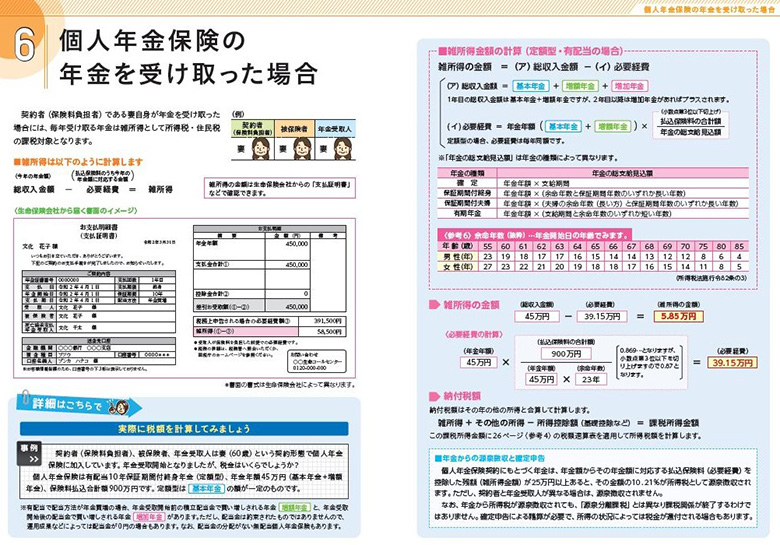The height and width of the screenshot is (545, 780).
Task: Click the お支払明細書 document title
Action: click(x=98, y=227)
